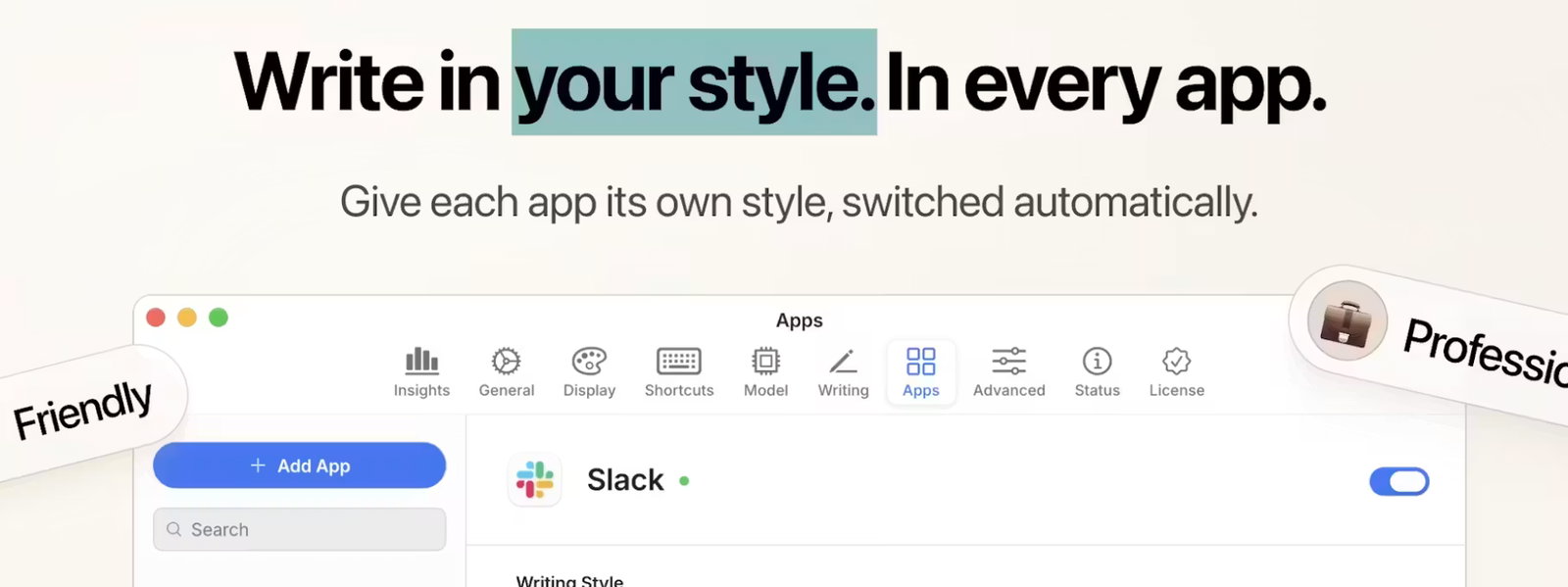Click the highlighted 'your style.' text
This screenshot has height=587, width=1568.
[x=694, y=82]
